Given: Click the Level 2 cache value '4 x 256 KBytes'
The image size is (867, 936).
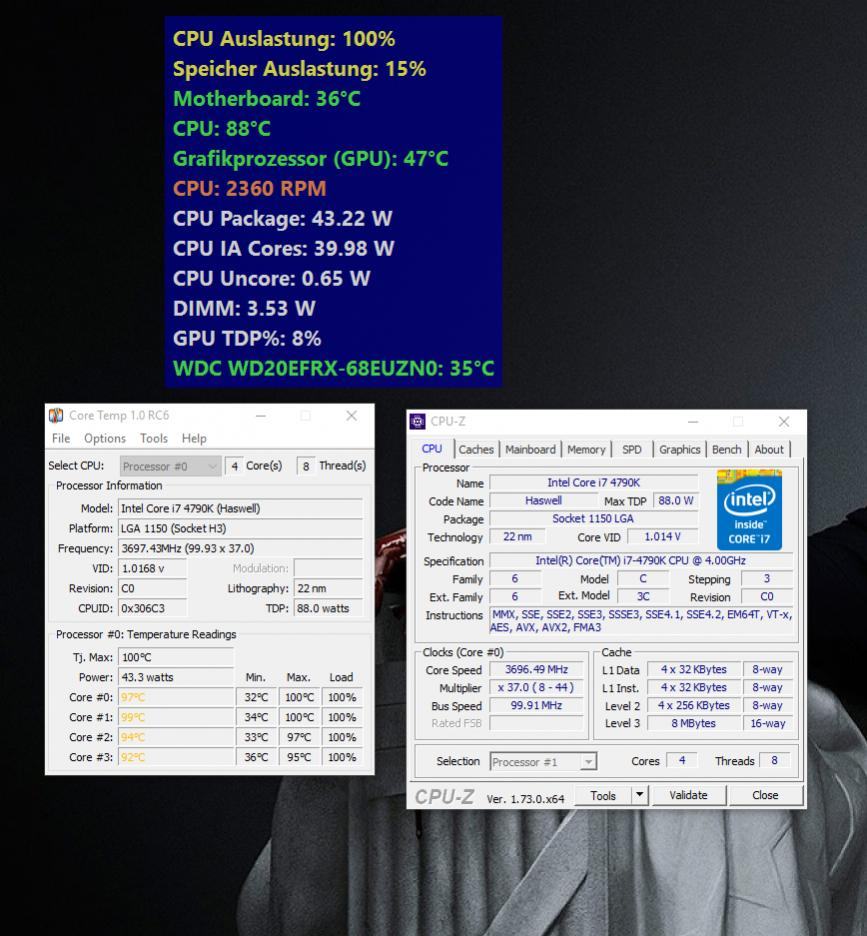Looking at the screenshot, I should 693,706.
